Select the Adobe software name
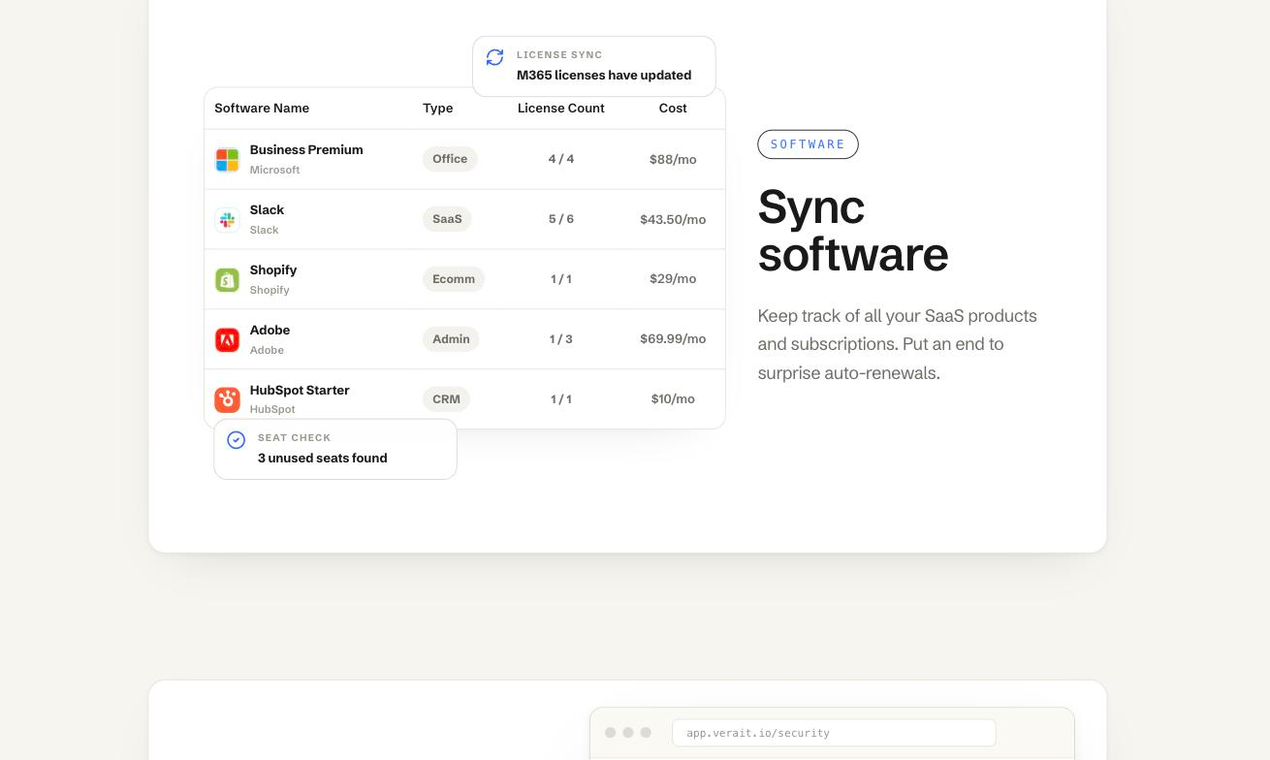This screenshot has width=1270, height=760. 270,330
